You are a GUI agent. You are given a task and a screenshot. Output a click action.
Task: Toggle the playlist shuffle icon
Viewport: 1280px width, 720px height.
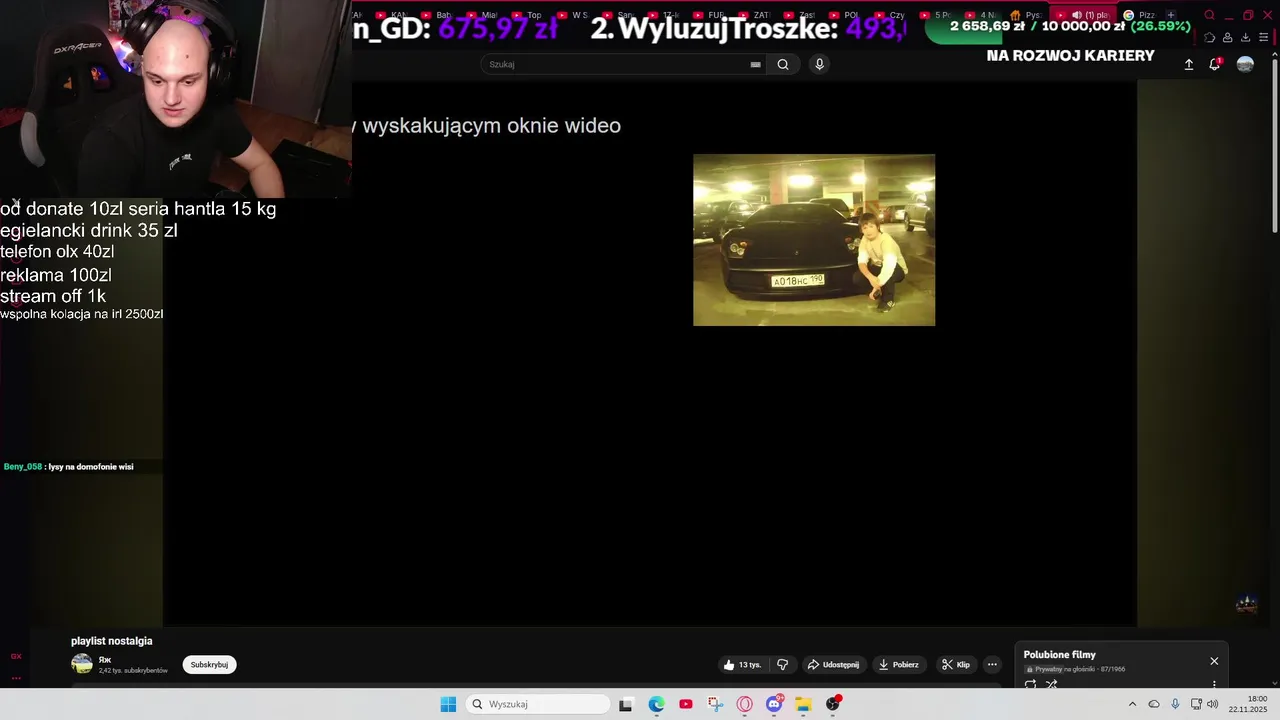[1052, 685]
